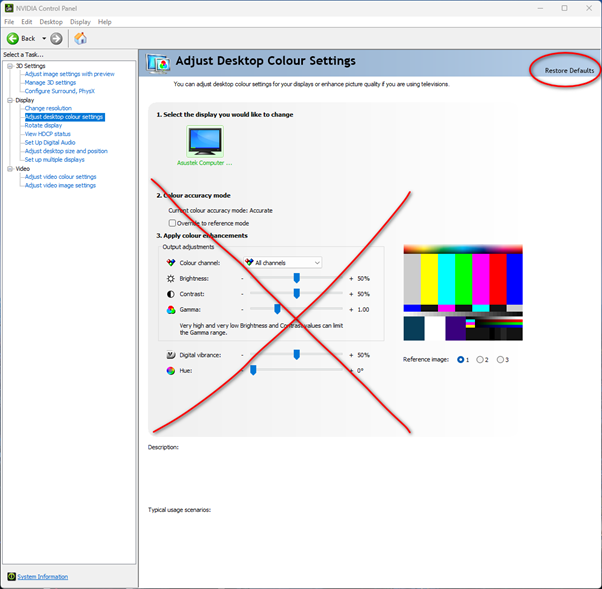
Task: Click the Back arrow icon in toolbar
Action: [13, 38]
